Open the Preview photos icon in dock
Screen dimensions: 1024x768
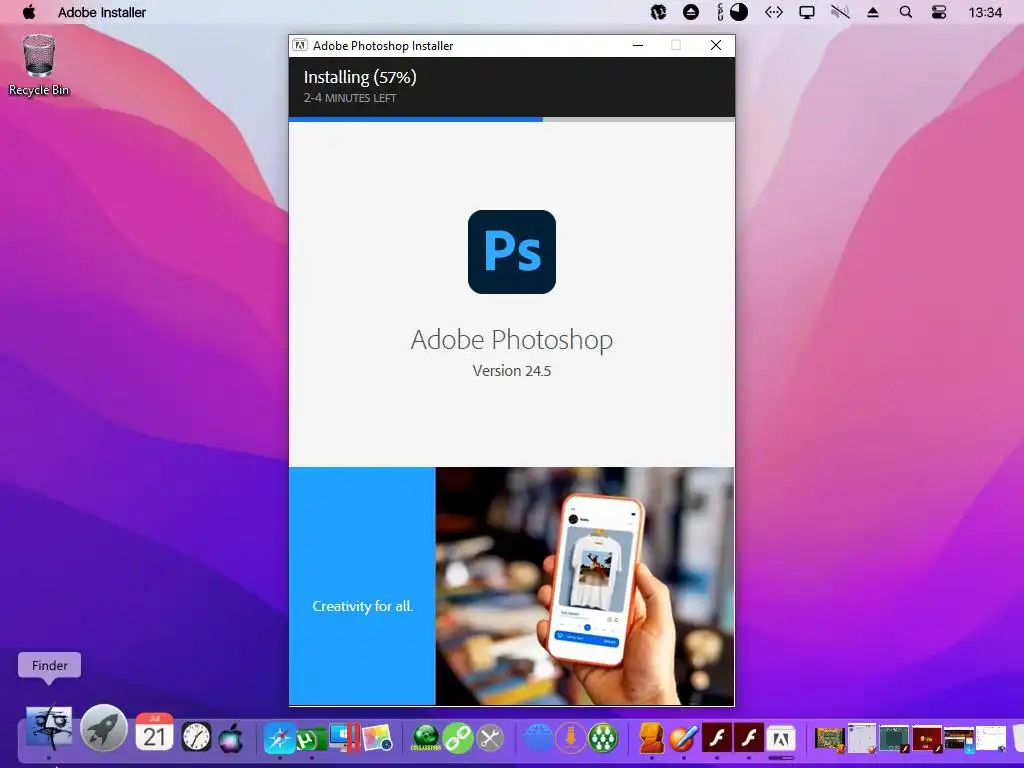(377, 738)
